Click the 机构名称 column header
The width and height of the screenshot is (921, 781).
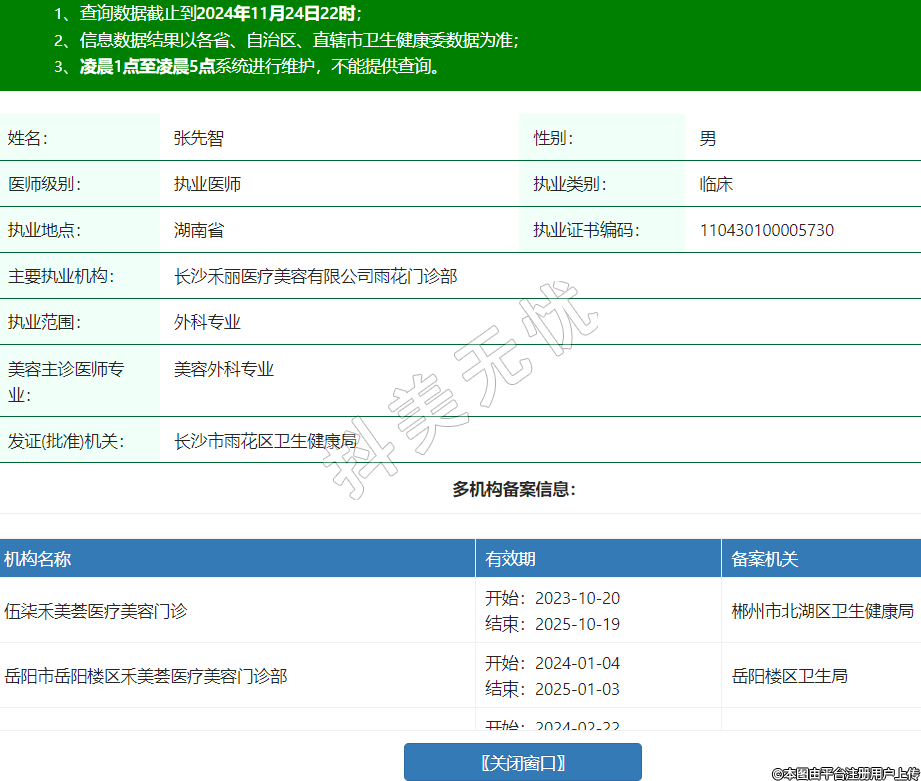click(38, 559)
